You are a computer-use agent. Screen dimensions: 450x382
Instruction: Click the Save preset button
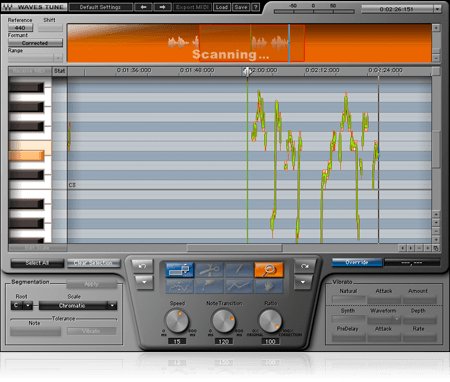click(x=241, y=7)
